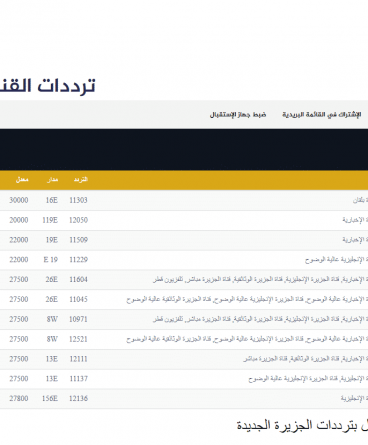Click the 11509 frequency value
Viewport: 368px width, 445px height.
click(78, 240)
